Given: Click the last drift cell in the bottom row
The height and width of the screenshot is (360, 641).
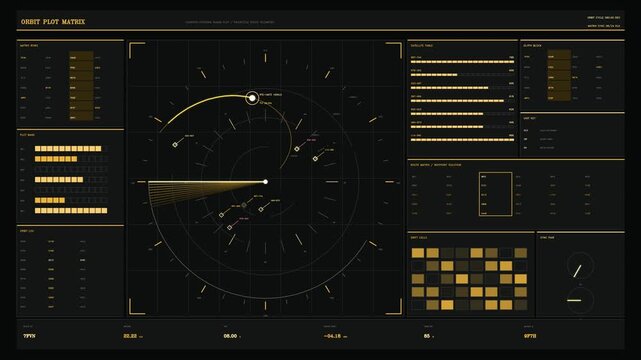Looking at the screenshot, I should [520, 305].
